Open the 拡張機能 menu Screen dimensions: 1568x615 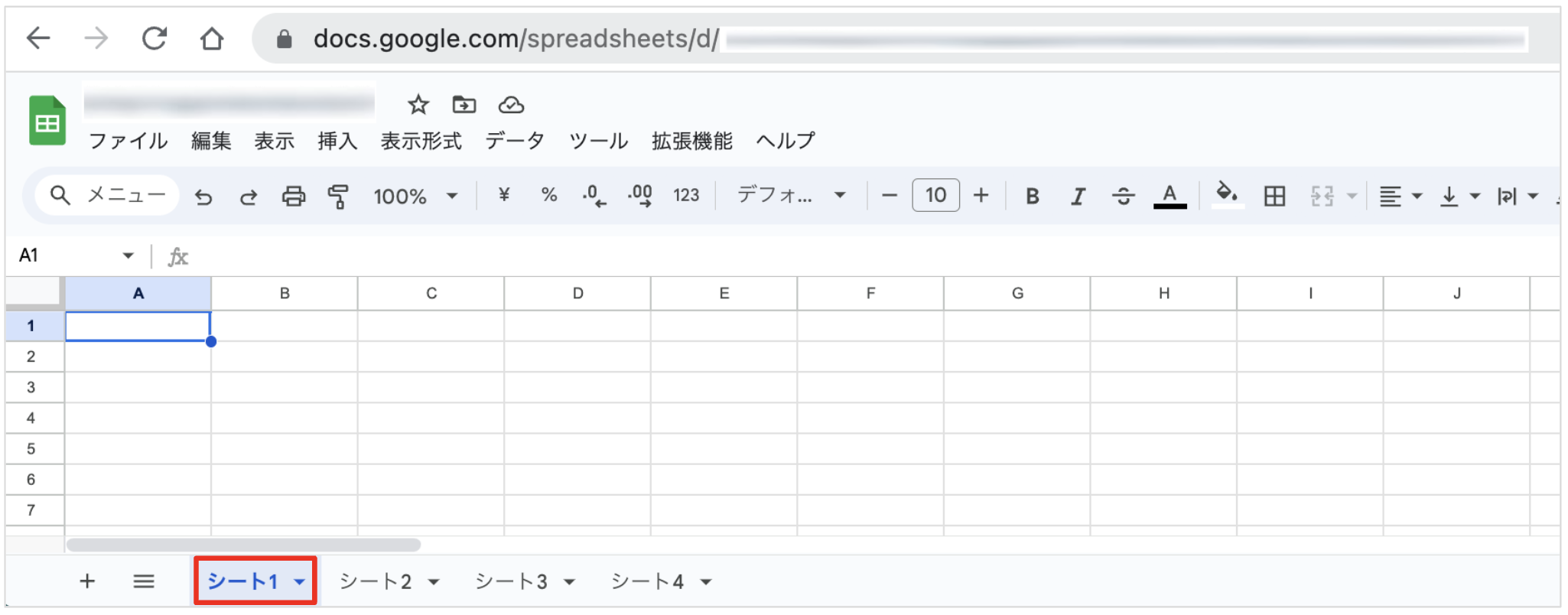click(x=691, y=141)
